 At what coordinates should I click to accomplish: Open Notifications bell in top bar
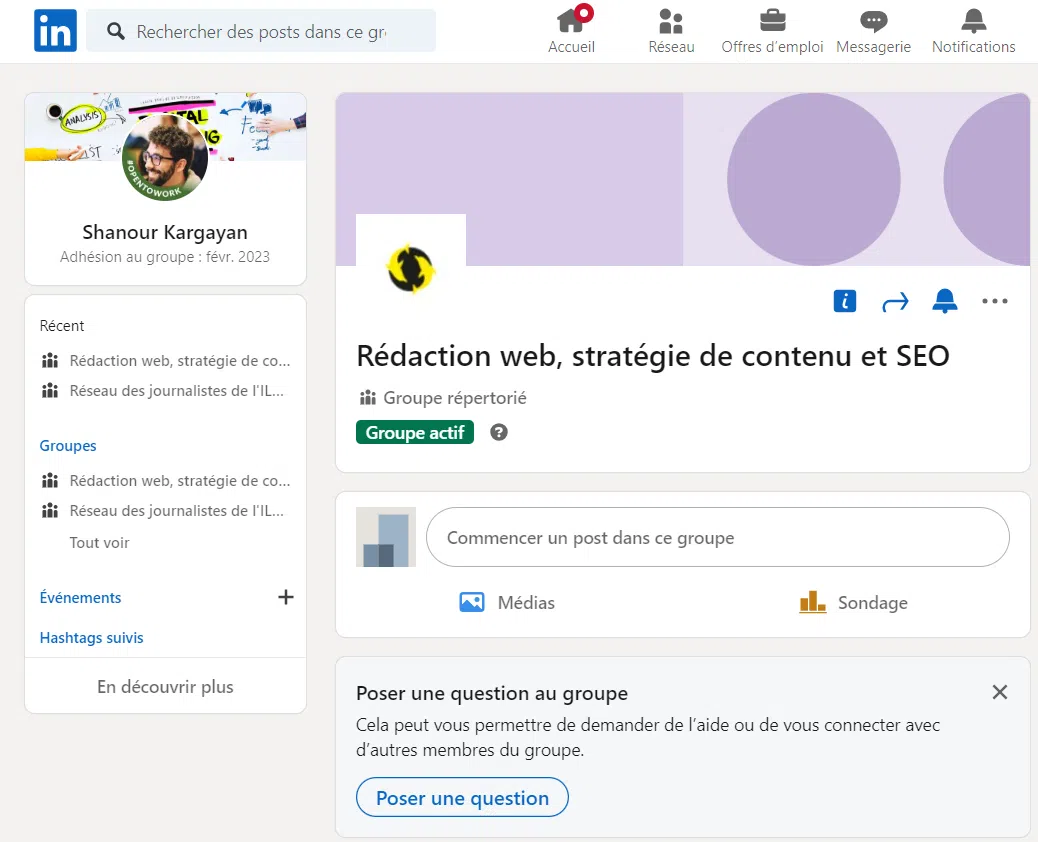click(x=973, y=21)
